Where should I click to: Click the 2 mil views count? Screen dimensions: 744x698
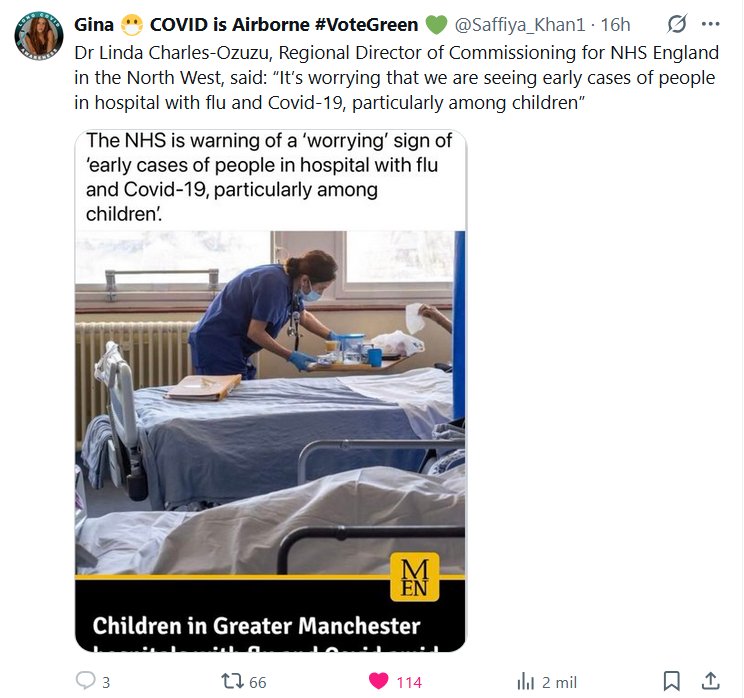point(559,682)
